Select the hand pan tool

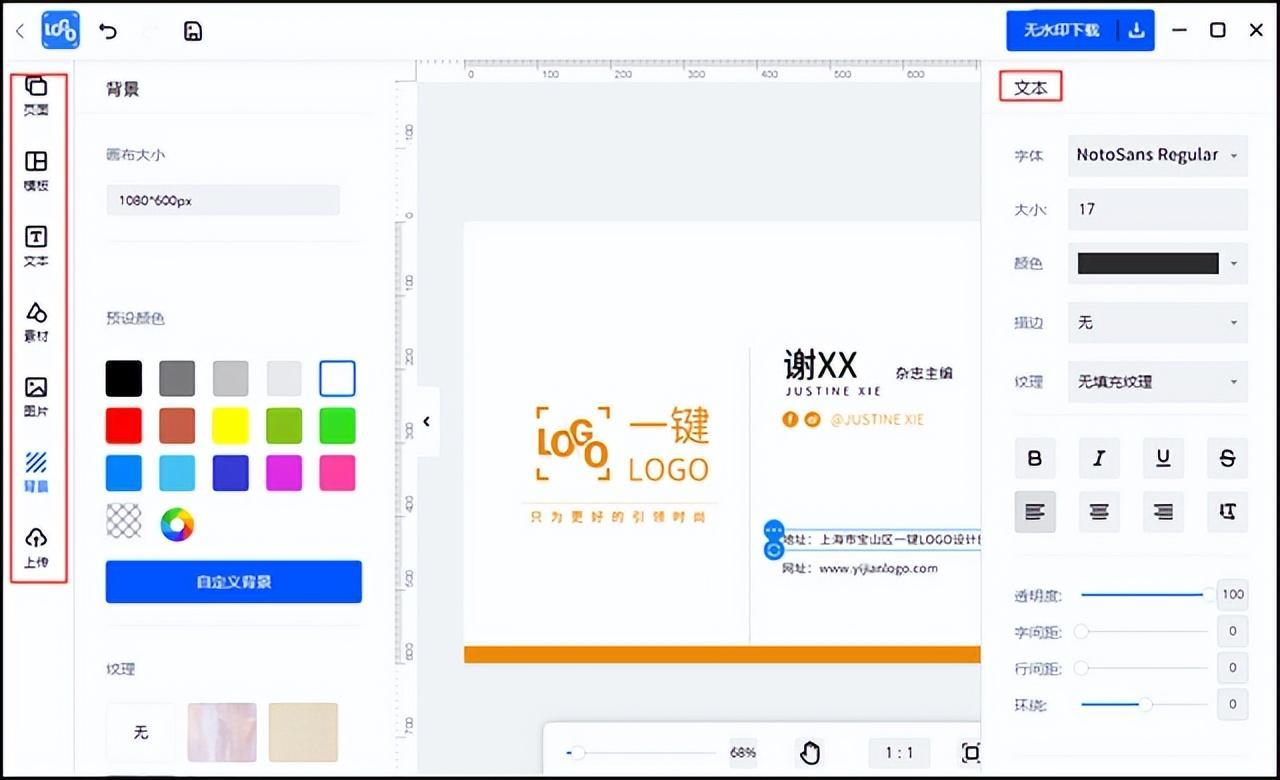(810, 753)
